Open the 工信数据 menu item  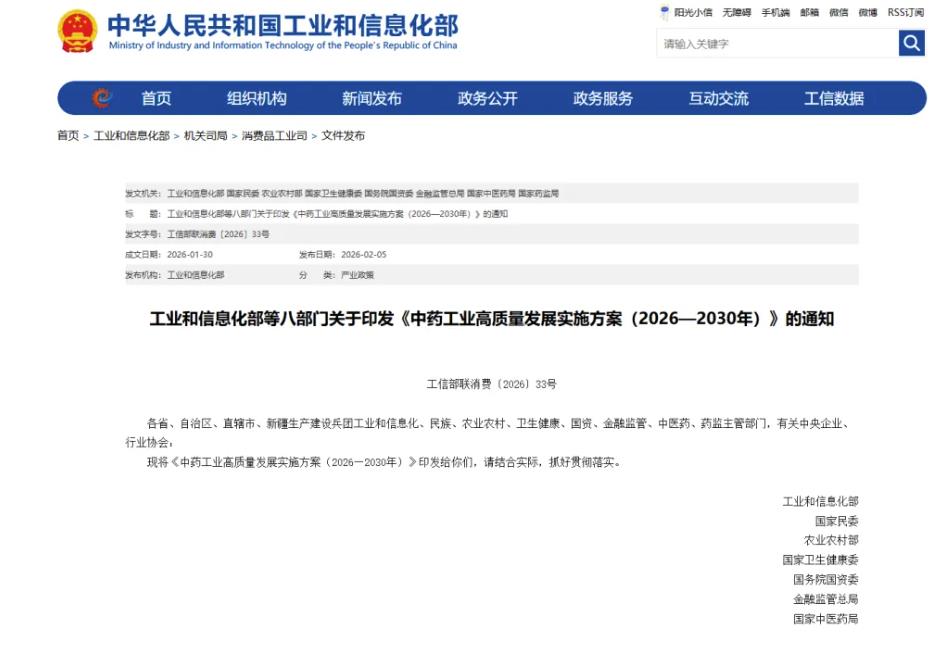(833, 98)
